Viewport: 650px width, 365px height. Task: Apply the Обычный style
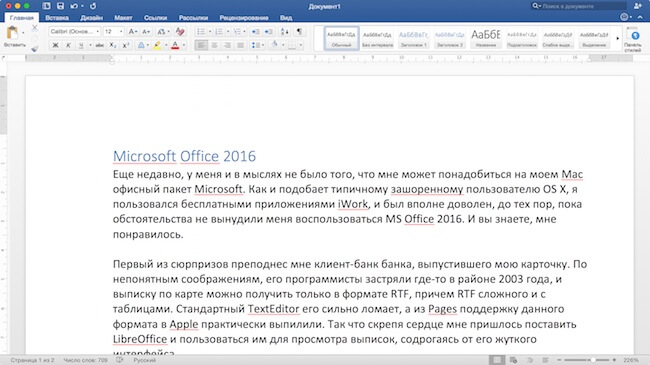(x=342, y=39)
